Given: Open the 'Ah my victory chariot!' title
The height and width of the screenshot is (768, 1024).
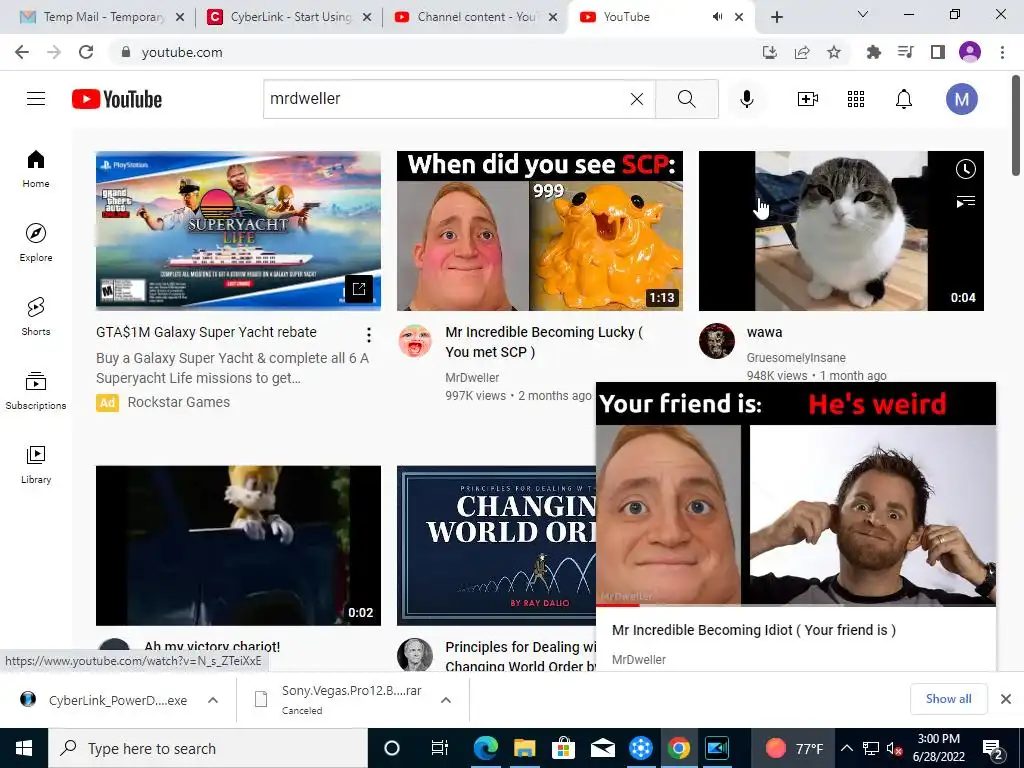Looking at the screenshot, I should 212,647.
